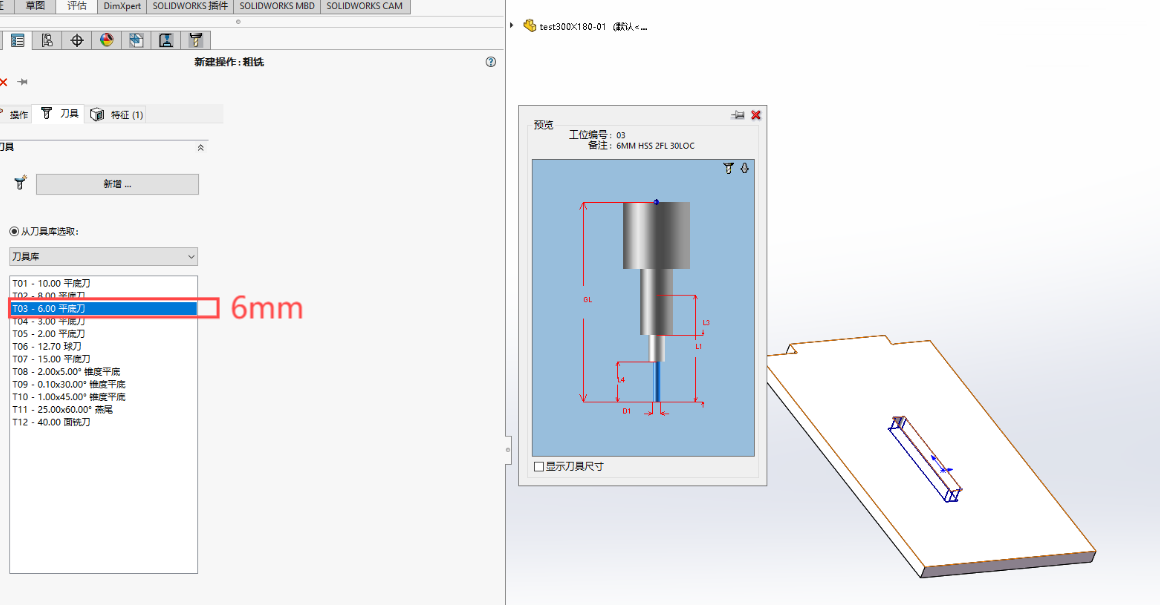Open the 操作 sub-tab
This screenshot has width=1160, height=605.
[15, 114]
